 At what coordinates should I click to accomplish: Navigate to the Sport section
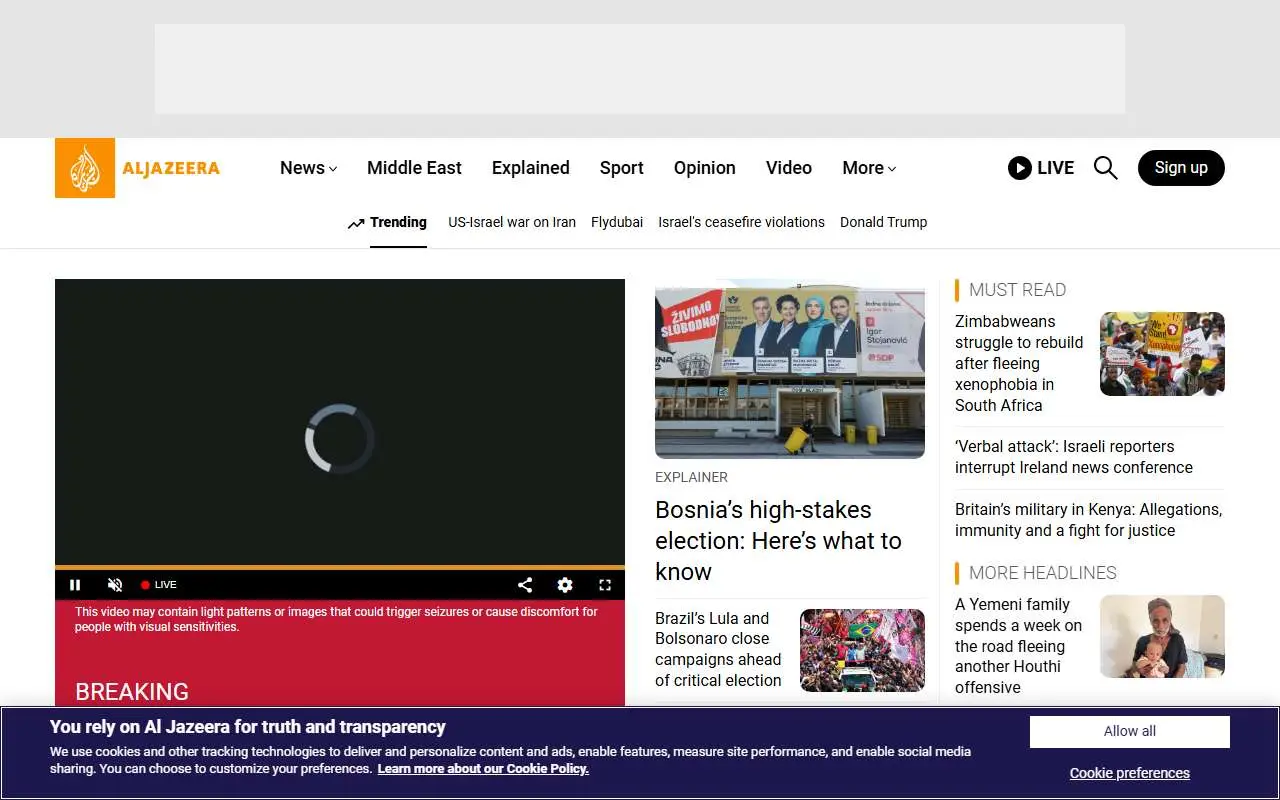pyautogui.click(x=622, y=168)
